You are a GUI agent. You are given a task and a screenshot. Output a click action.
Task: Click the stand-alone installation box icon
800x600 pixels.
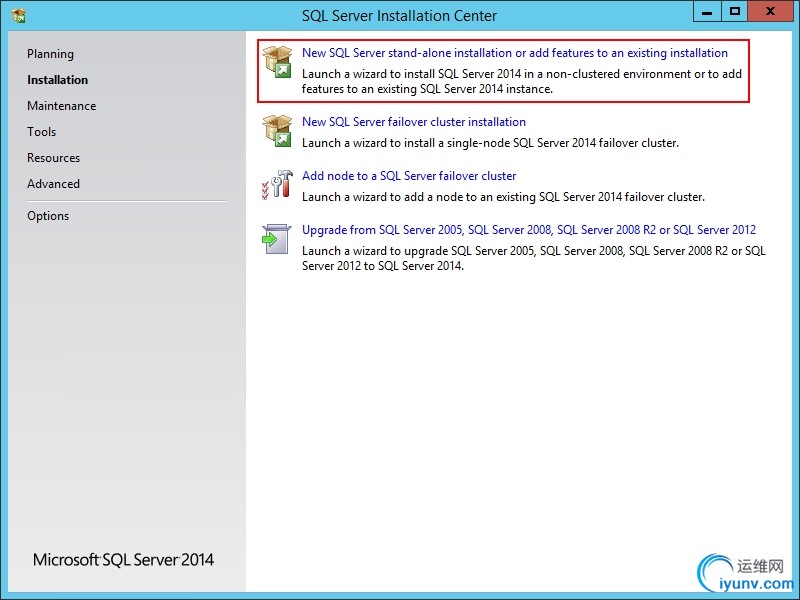[x=277, y=62]
